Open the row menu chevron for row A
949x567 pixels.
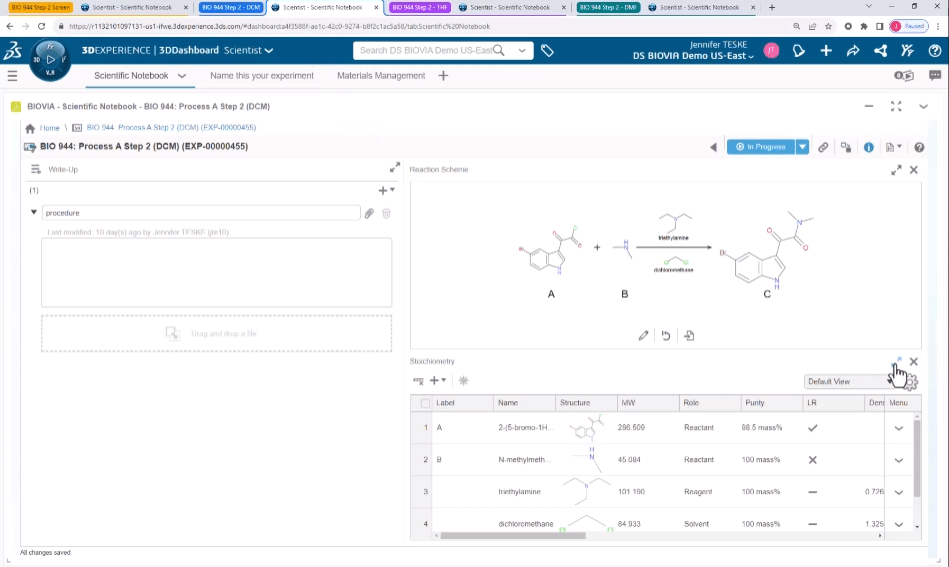899,428
